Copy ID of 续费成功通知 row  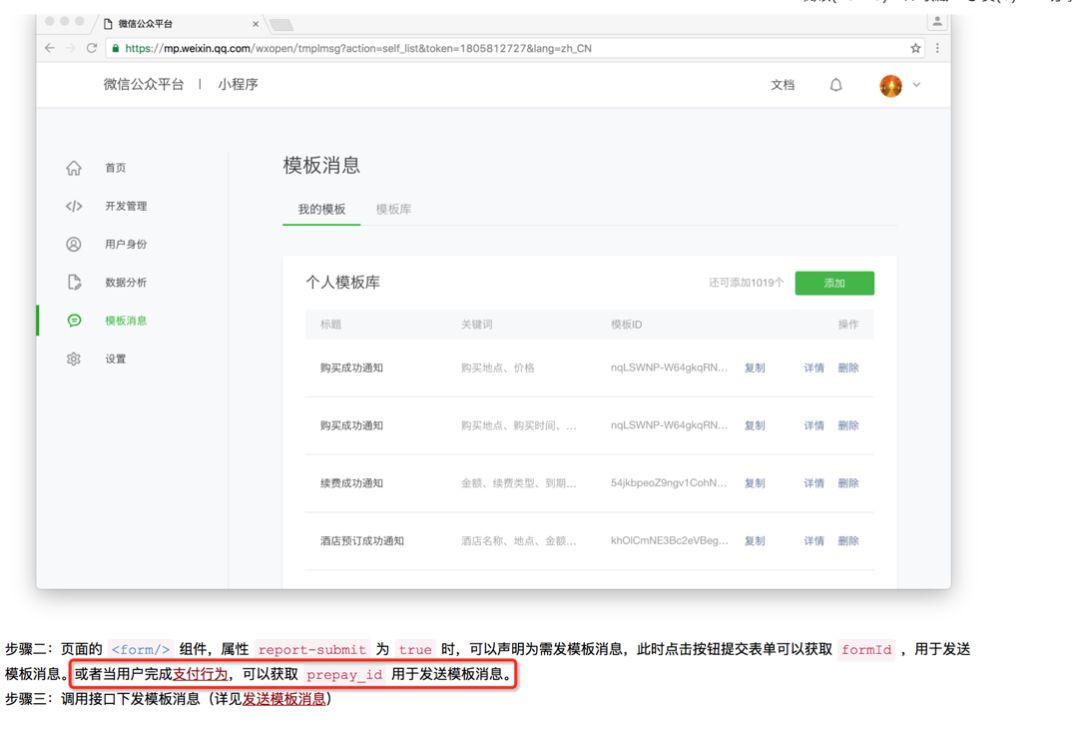pyautogui.click(x=755, y=483)
